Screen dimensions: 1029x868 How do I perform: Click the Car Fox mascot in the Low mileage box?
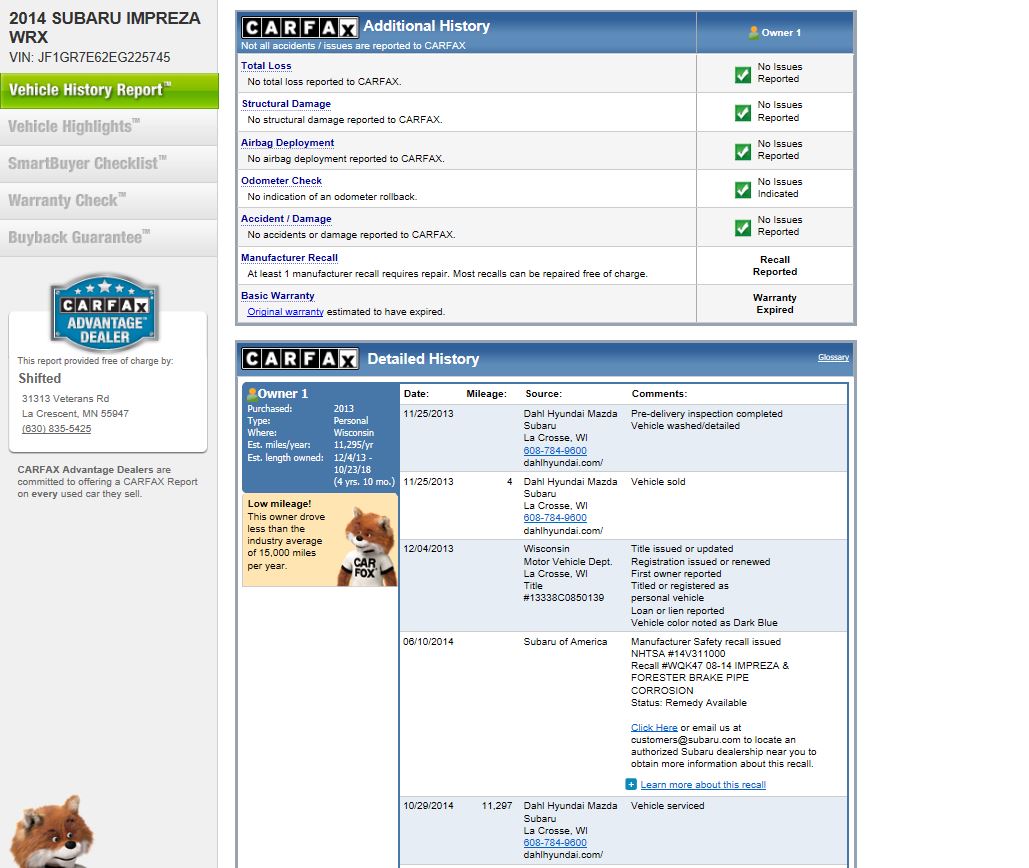coord(369,546)
